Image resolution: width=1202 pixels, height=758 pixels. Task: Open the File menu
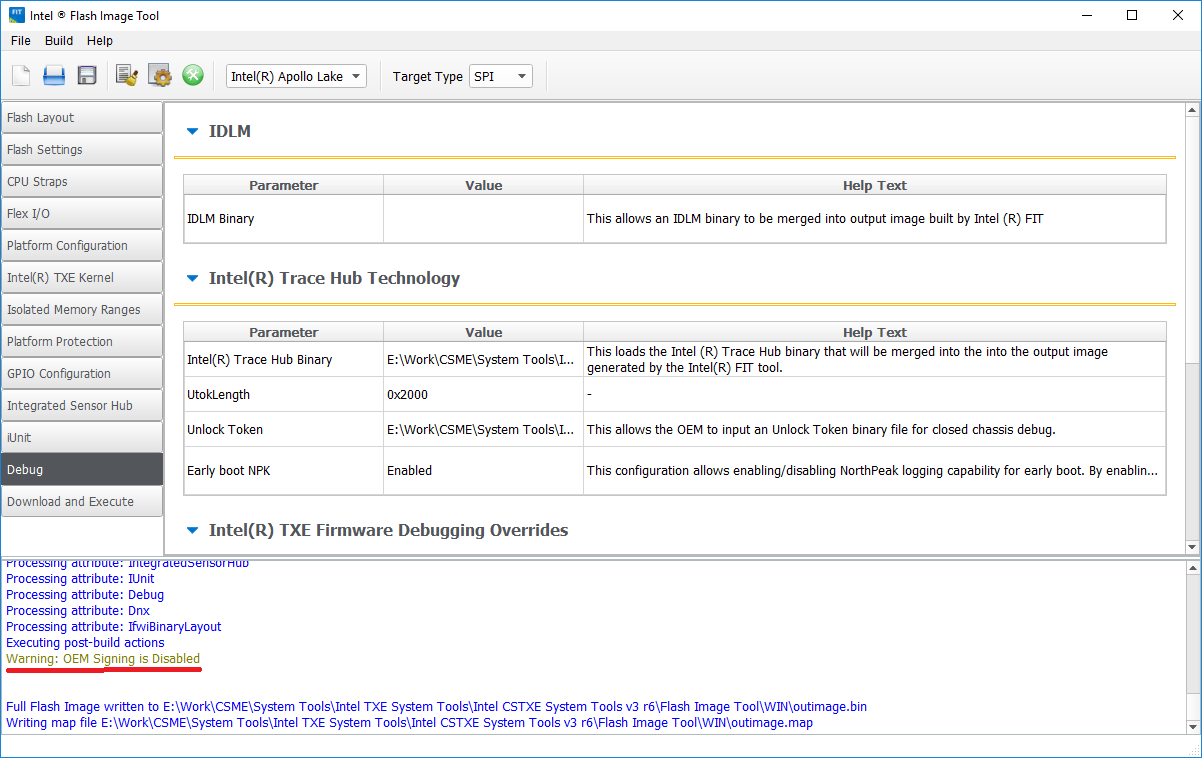pyautogui.click(x=21, y=41)
